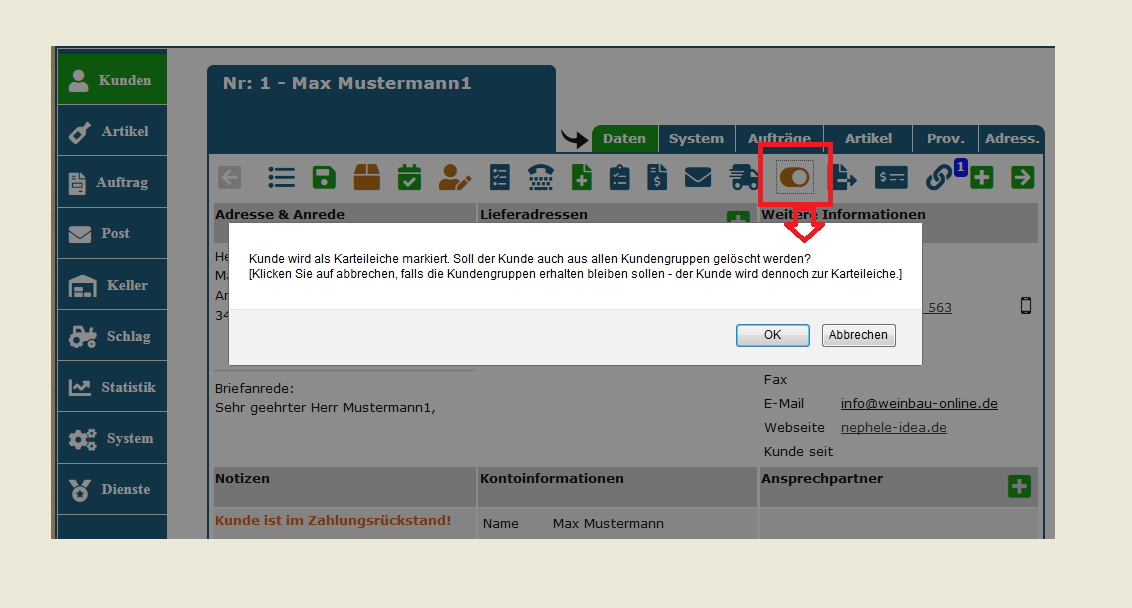The image size is (1132, 608).
Task: Open the nephele-idea.de website link
Action: [893, 428]
